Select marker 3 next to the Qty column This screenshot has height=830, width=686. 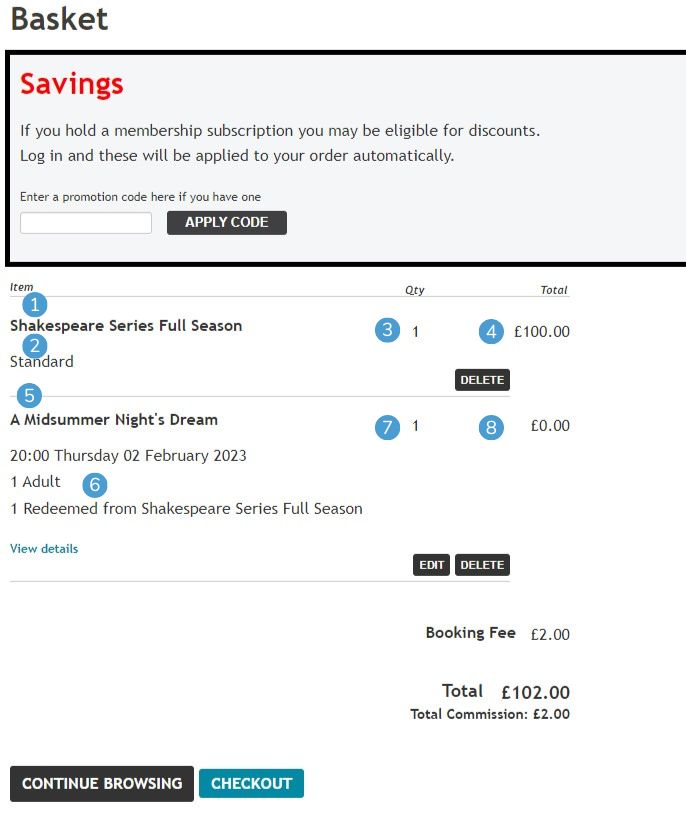pyautogui.click(x=389, y=331)
